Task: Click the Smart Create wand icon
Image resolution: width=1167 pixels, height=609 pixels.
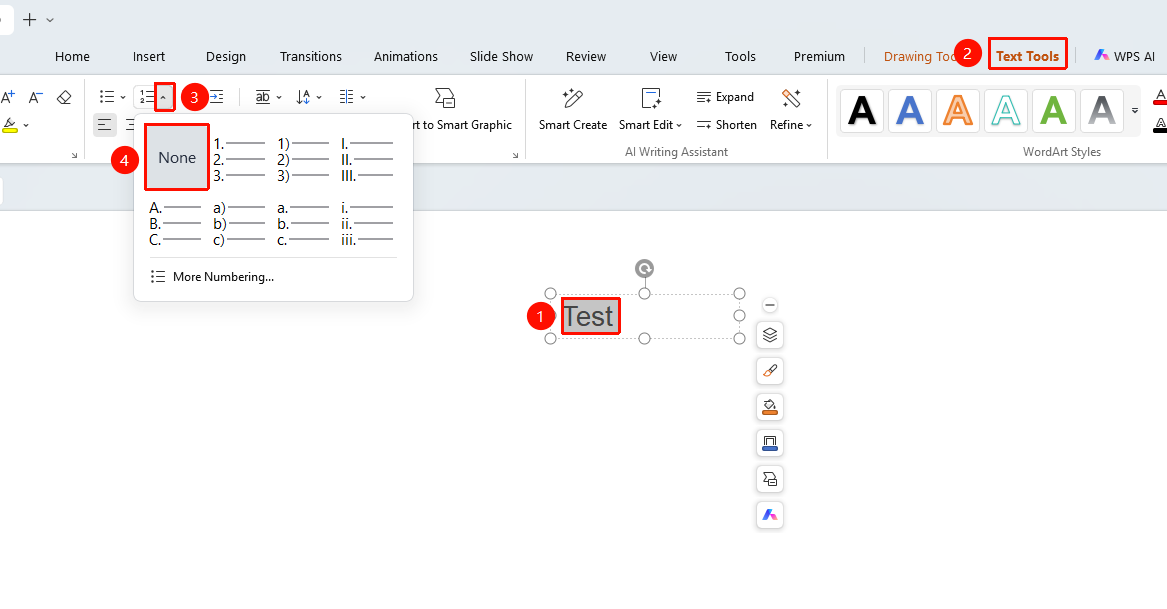Action: [x=572, y=98]
